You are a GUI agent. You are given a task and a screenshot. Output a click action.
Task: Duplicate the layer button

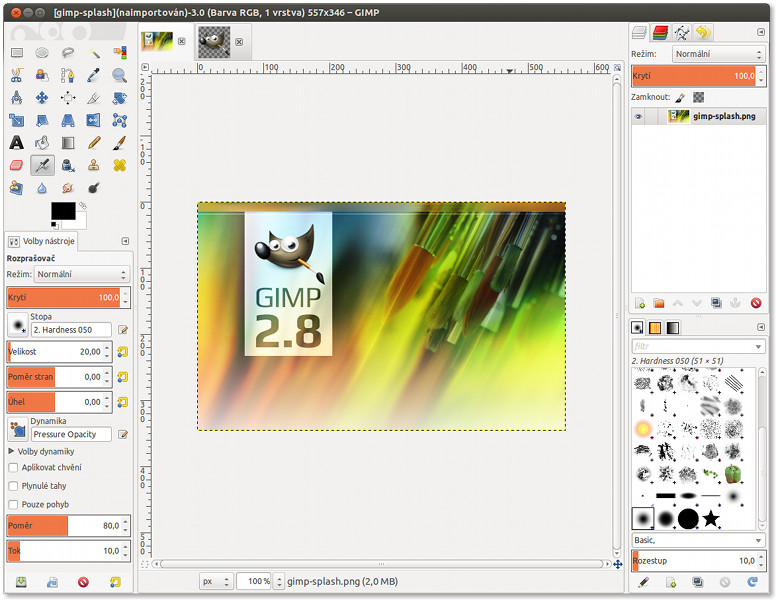click(716, 303)
